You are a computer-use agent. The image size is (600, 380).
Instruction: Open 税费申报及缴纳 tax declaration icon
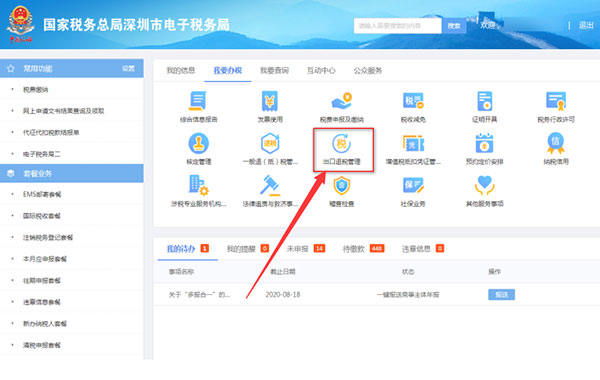(341, 101)
